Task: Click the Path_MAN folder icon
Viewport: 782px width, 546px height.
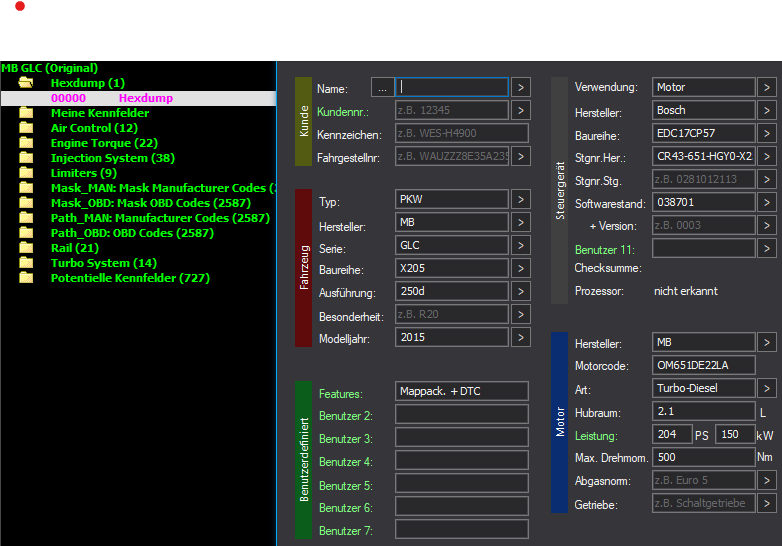Action: (x=26, y=217)
